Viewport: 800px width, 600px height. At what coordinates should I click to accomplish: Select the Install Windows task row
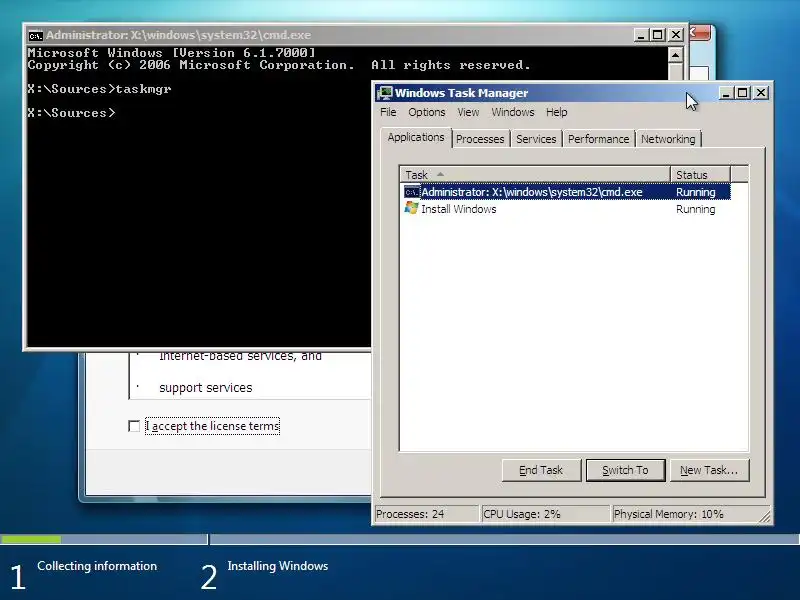(567, 209)
